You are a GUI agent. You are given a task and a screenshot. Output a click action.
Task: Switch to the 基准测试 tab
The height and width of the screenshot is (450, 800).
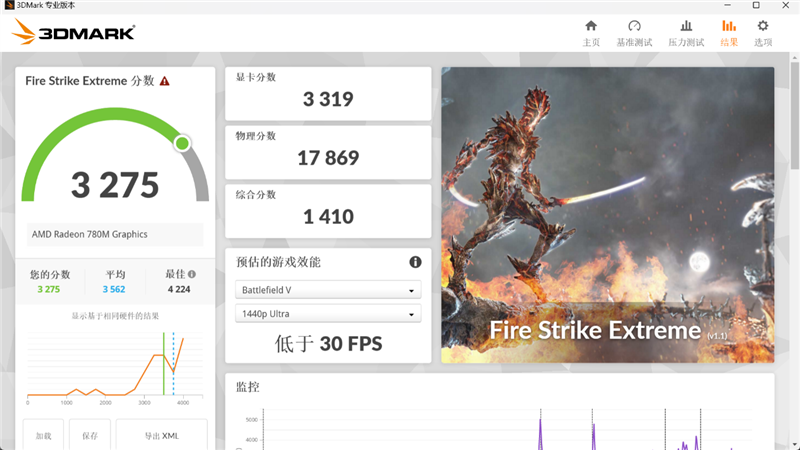pos(634,42)
